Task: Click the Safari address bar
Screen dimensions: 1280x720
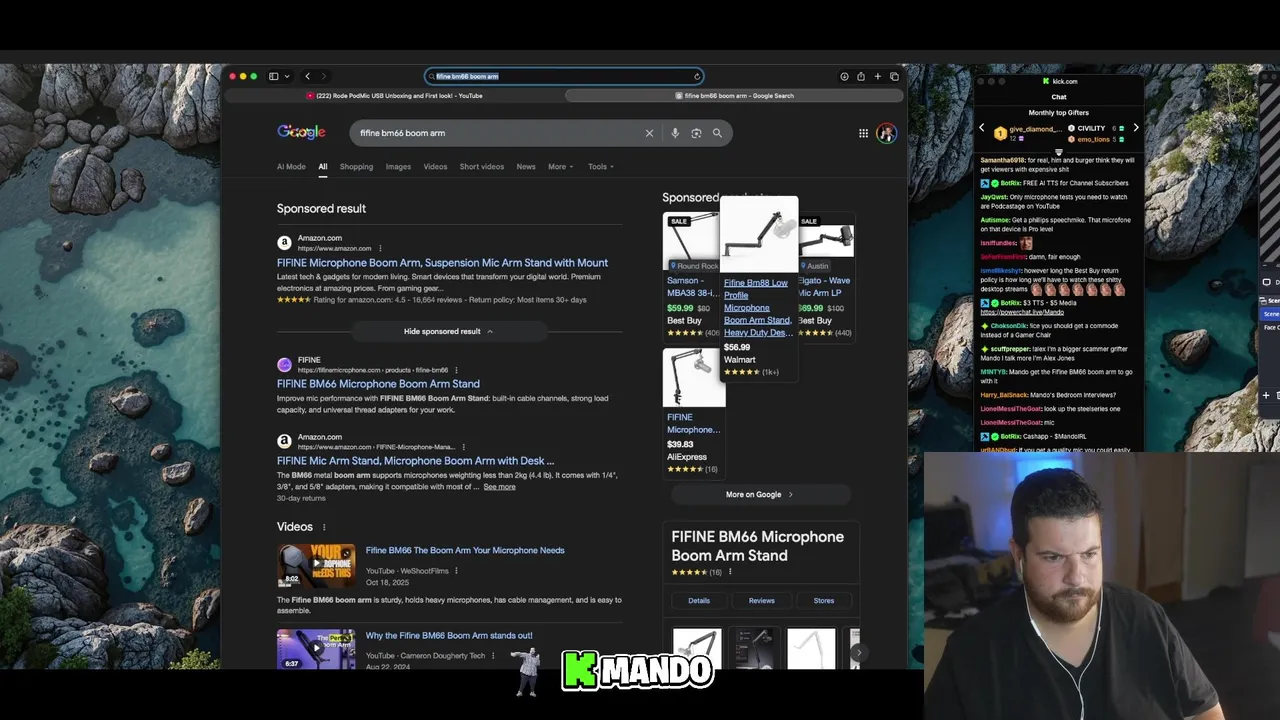Action: click(564, 76)
